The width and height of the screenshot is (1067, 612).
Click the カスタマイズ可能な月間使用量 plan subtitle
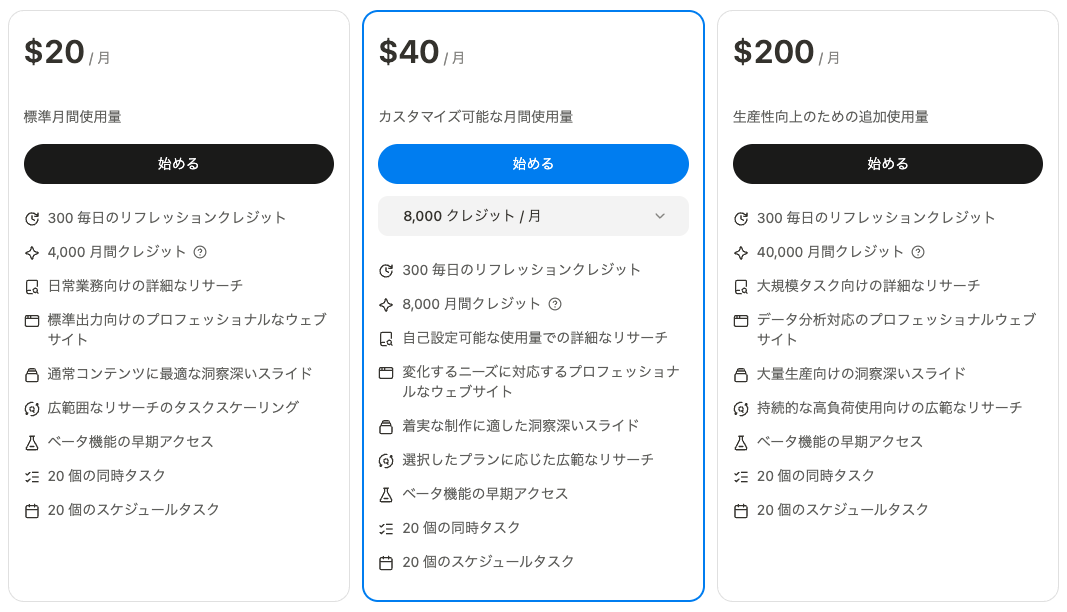coord(476,117)
